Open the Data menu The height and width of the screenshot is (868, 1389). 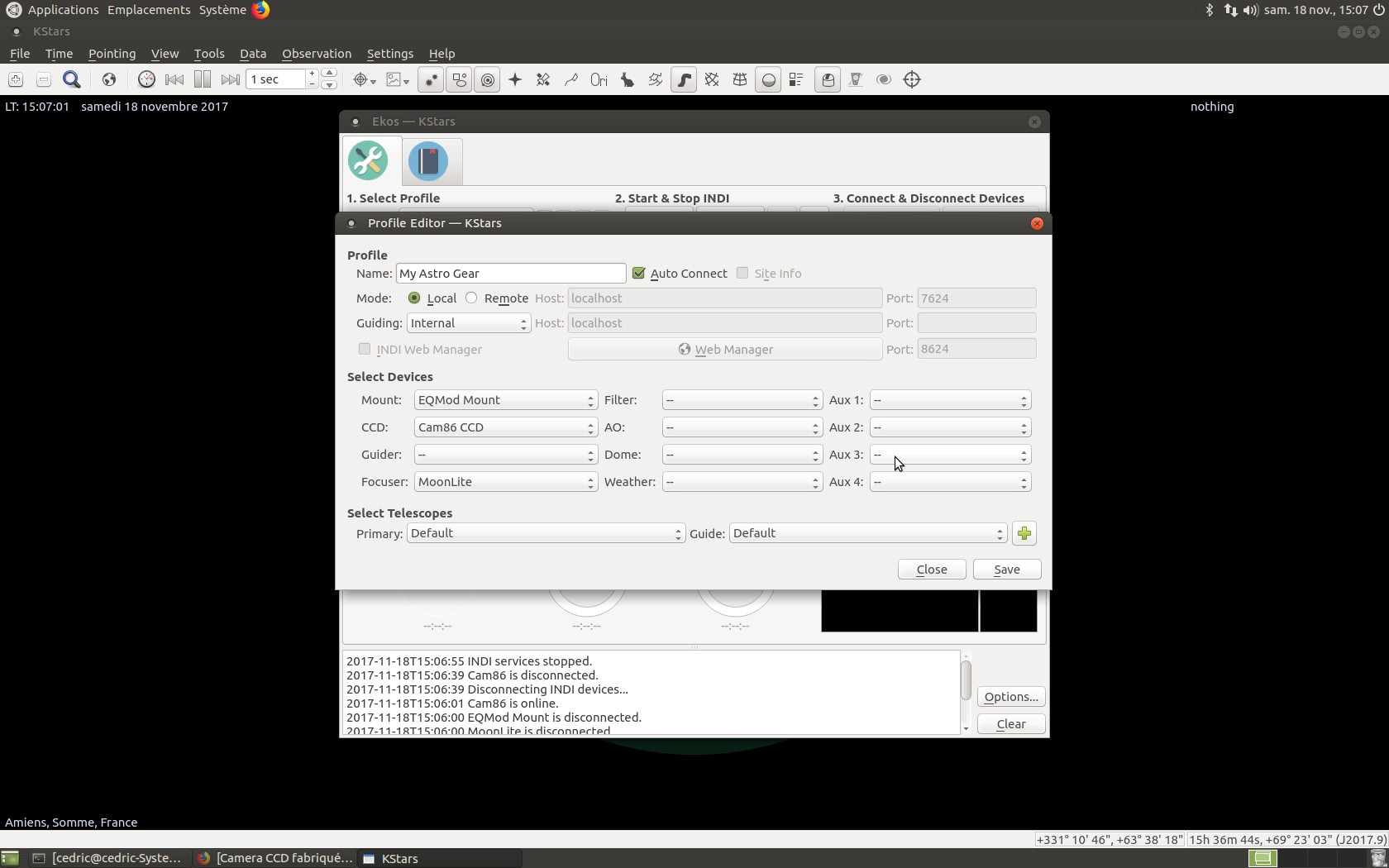pos(253,54)
